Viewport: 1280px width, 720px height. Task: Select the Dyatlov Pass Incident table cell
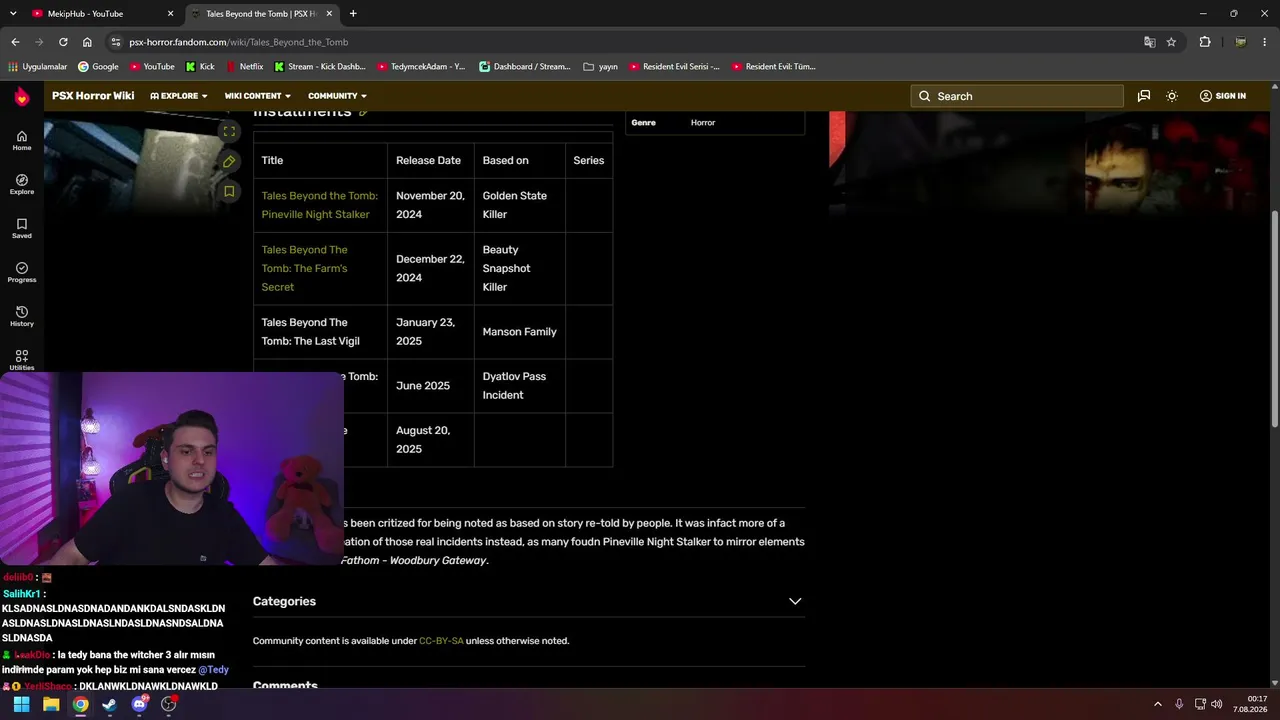pos(520,386)
